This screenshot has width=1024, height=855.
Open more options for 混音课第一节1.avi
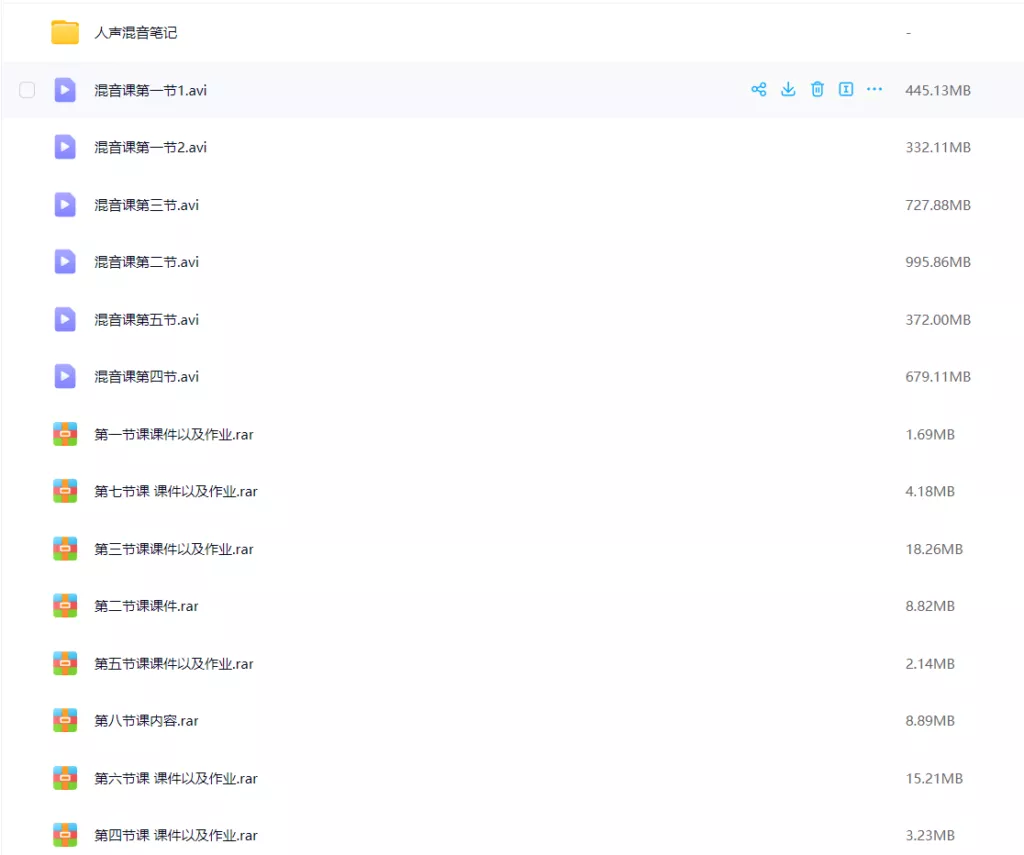click(x=874, y=89)
